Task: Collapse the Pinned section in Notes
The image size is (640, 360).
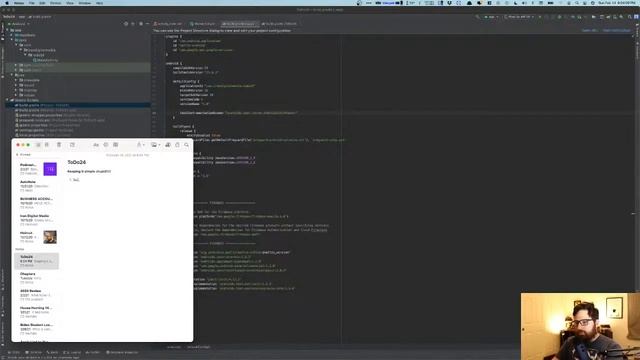Action: pyautogui.click(x=17, y=155)
